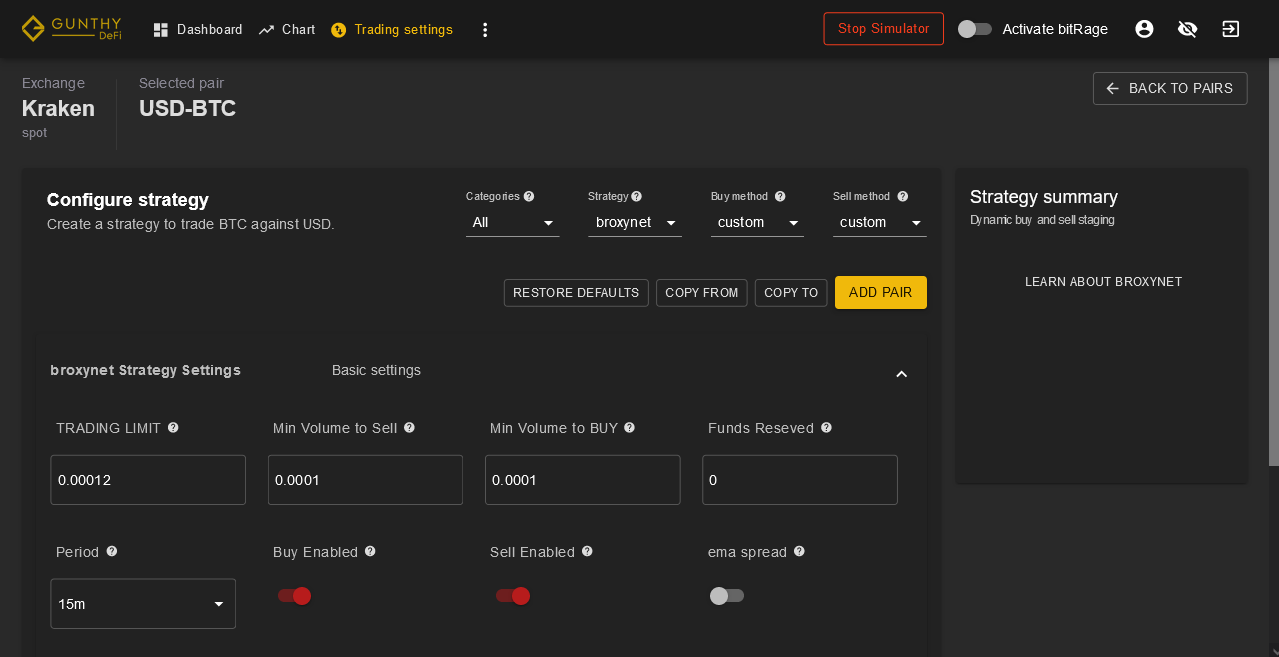The width and height of the screenshot is (1279, 657).
Task: Click LEARN ABOUT BROXYNET link
Action: click(1103, 282)
